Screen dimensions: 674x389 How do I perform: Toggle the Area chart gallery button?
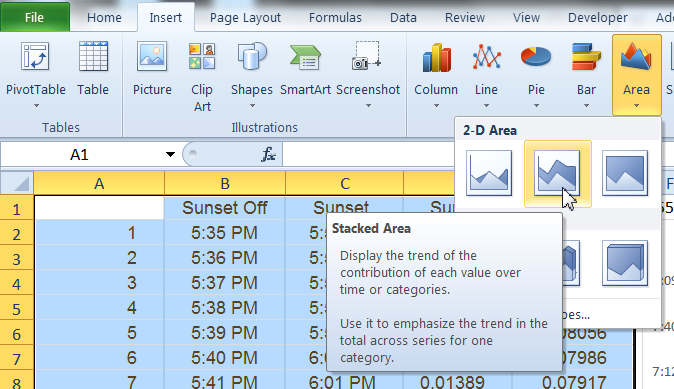point(636,75)
